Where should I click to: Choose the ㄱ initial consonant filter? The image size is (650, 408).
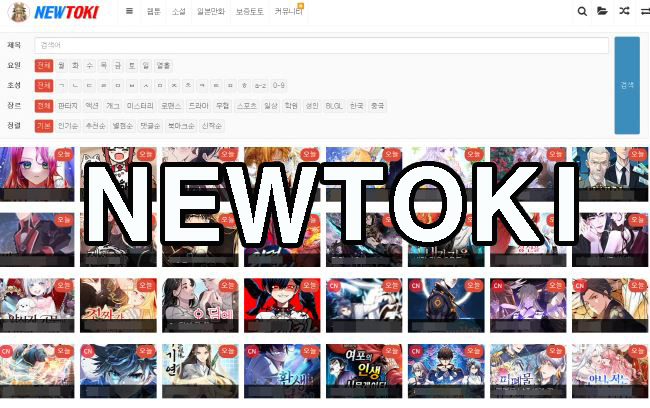point(61,85)
